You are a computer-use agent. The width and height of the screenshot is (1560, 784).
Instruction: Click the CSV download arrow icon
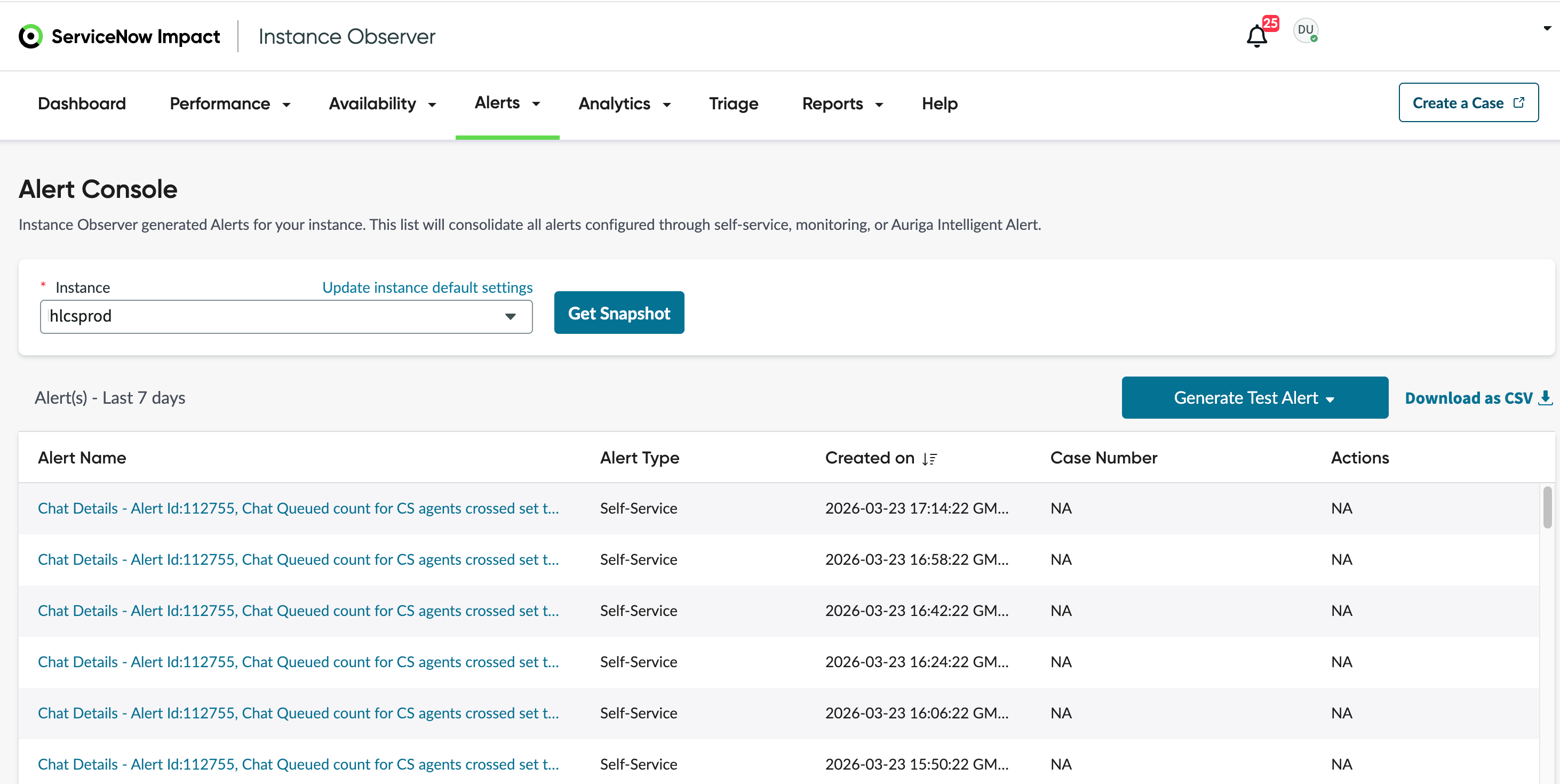pos(1546,398)
